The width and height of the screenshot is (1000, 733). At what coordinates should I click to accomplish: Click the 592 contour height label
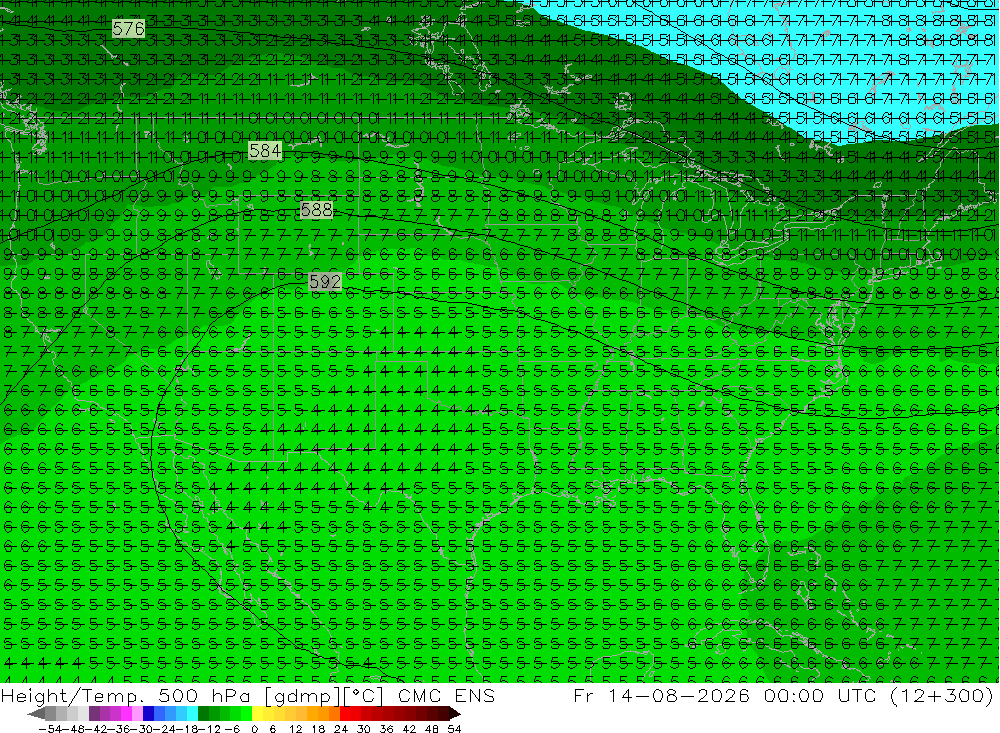pyautogui.click(x=325, y=281)
